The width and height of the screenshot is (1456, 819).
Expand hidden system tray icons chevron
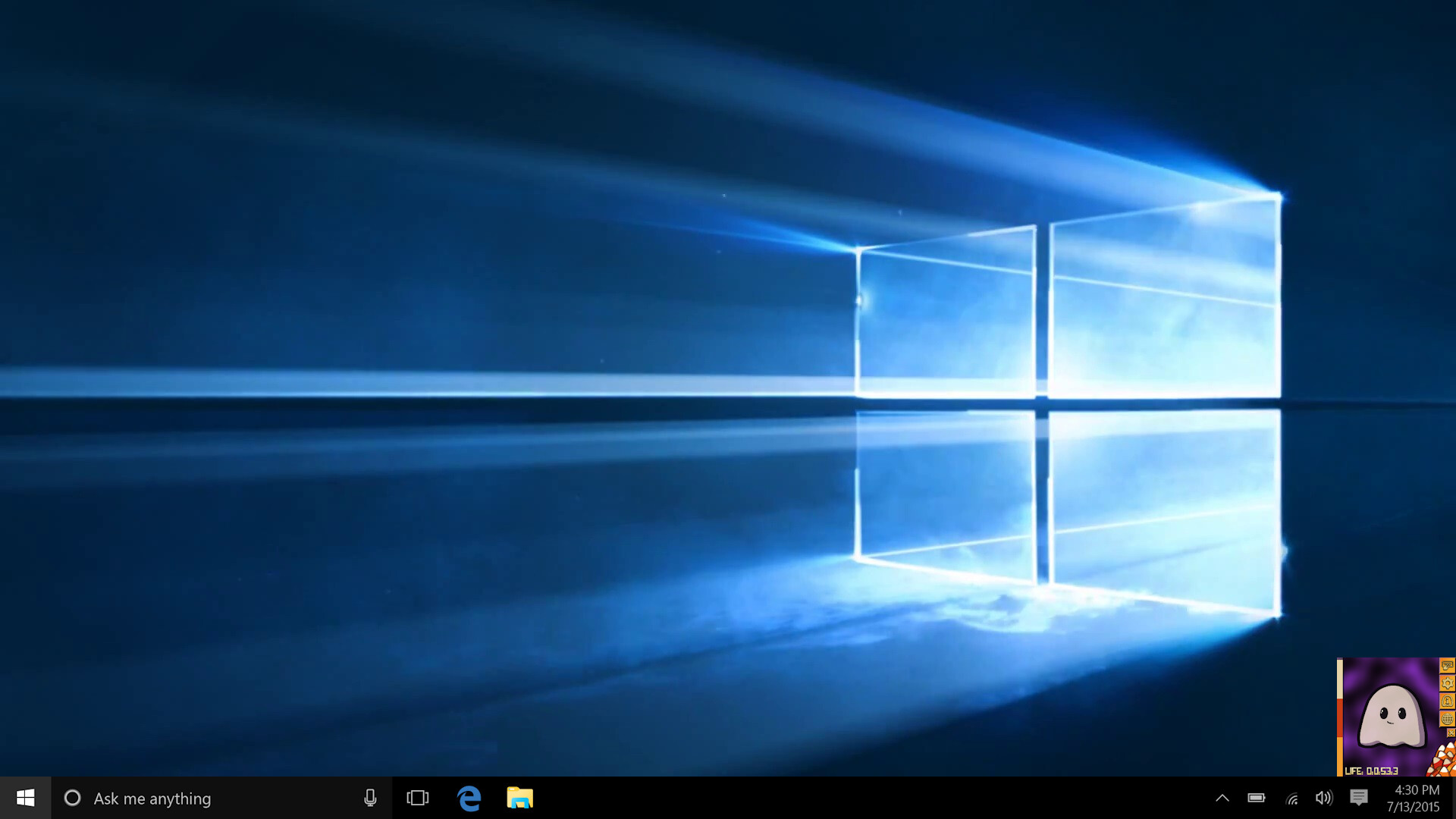[1222, 798]
